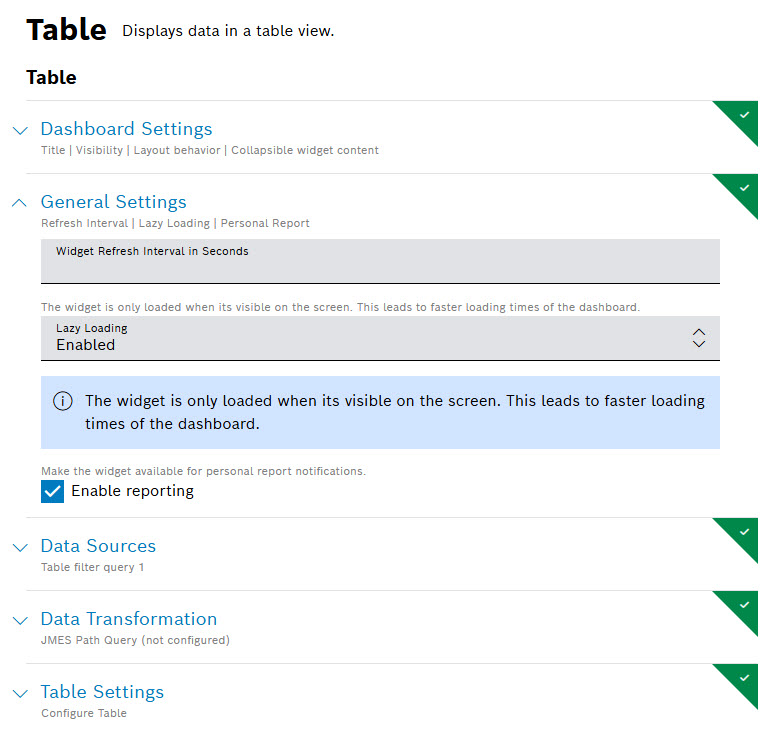Click the Lazy Loading up-down arrows icon

click(699, 338)
